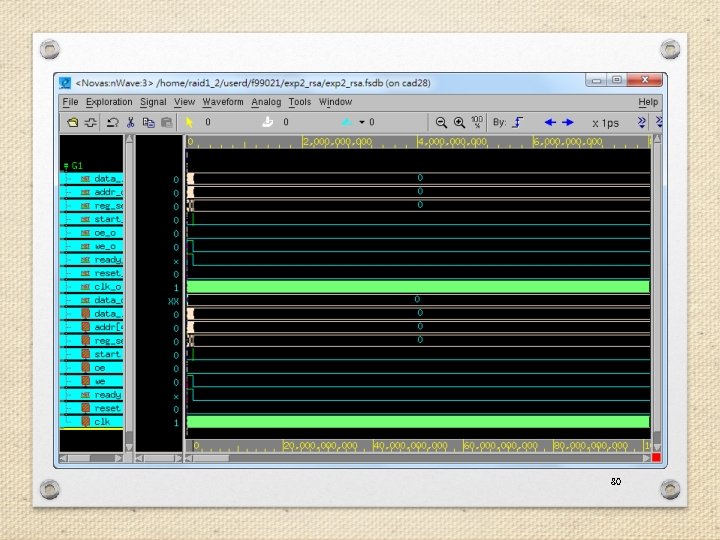Image resolution: width=720 pixels, height=540 pixels.
Task: Click the get signals icon beside open folder
Action: [90, 123]
